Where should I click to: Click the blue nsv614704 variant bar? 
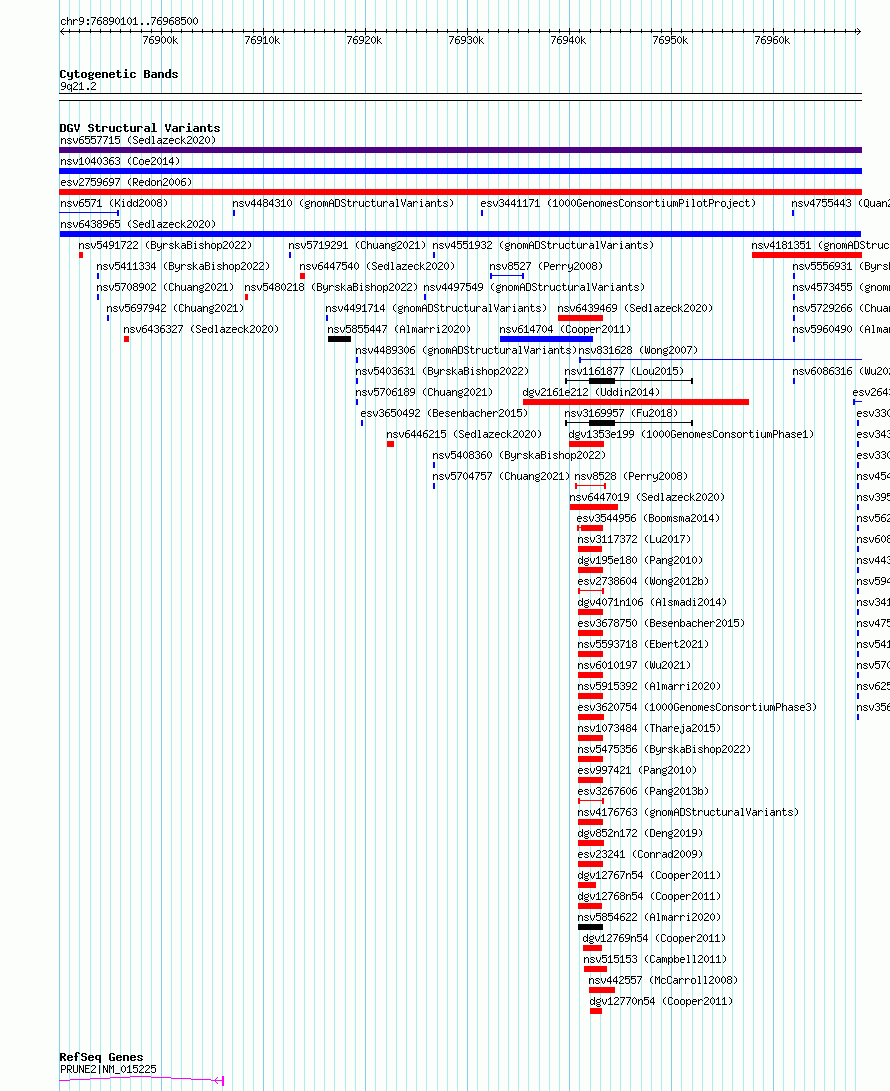click(x=546, y=339)
